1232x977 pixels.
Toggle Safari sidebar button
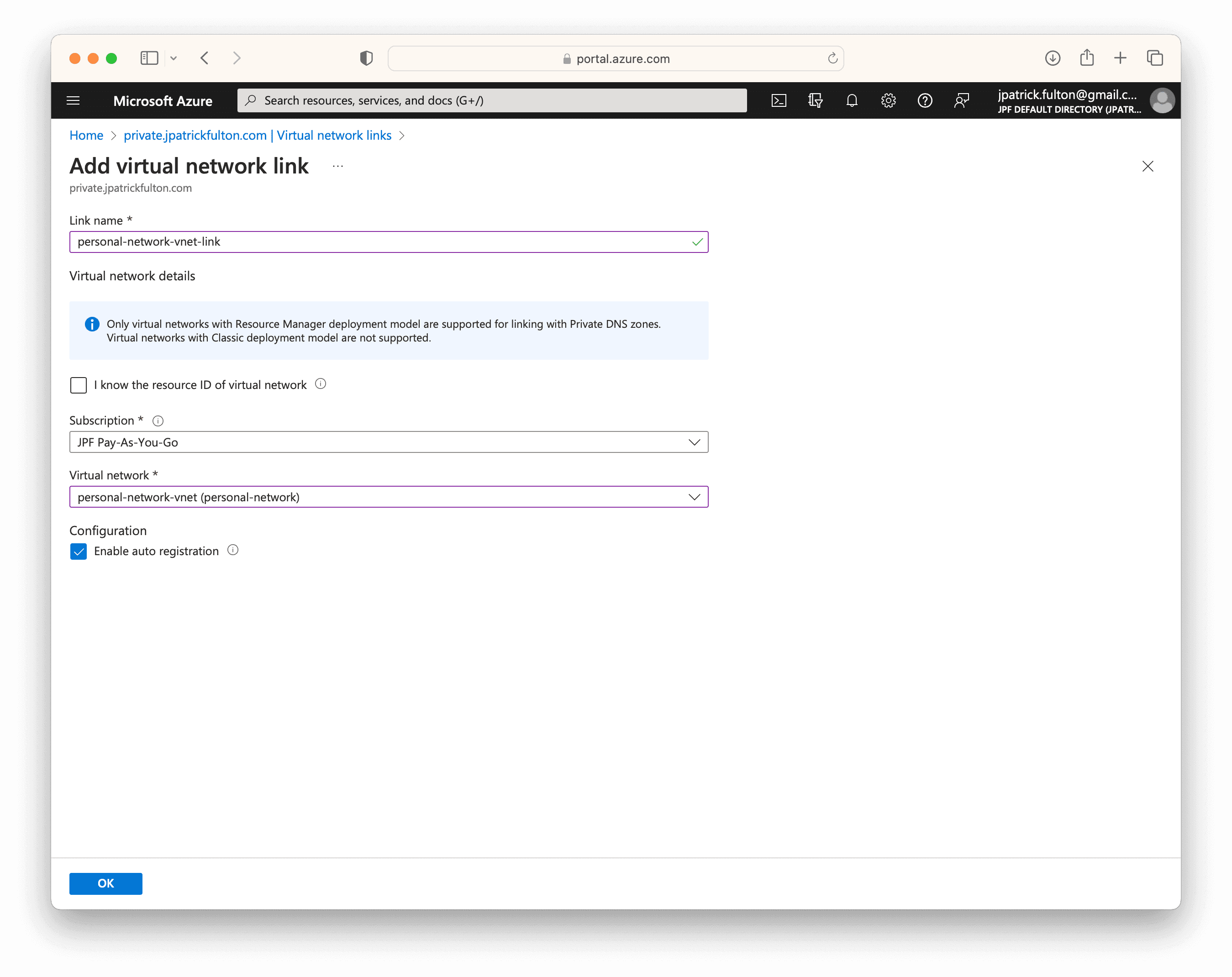click(149, 58)
